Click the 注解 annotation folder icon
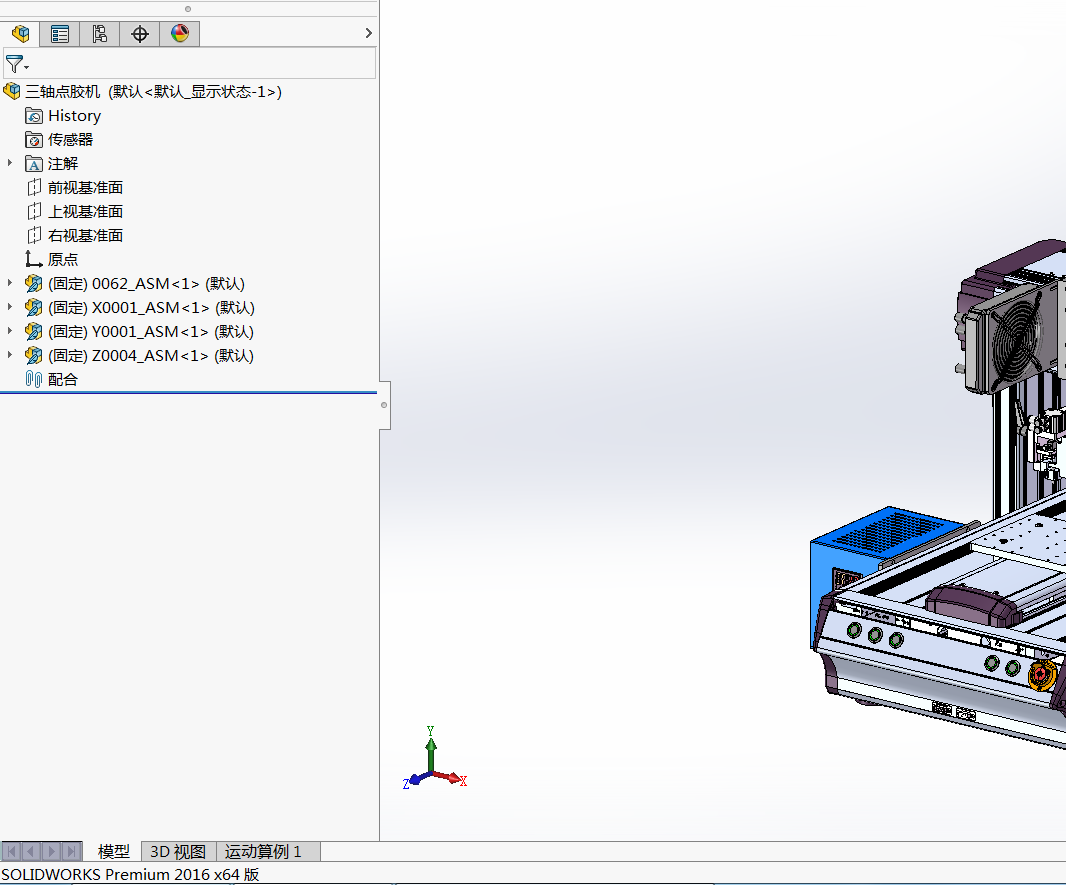 [34, 164]
